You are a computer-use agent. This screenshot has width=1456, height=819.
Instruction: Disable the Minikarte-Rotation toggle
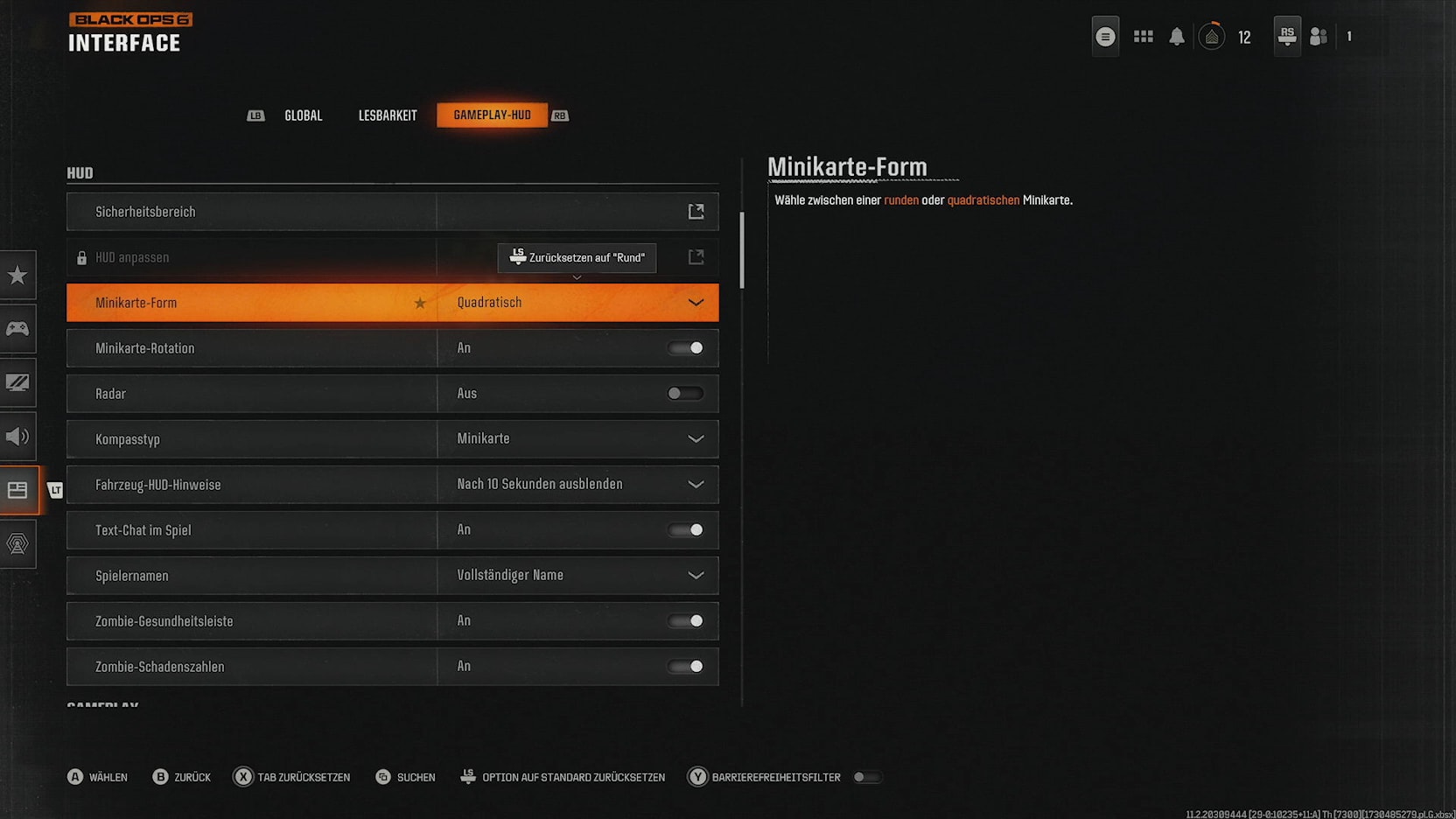tap(685, 348)
